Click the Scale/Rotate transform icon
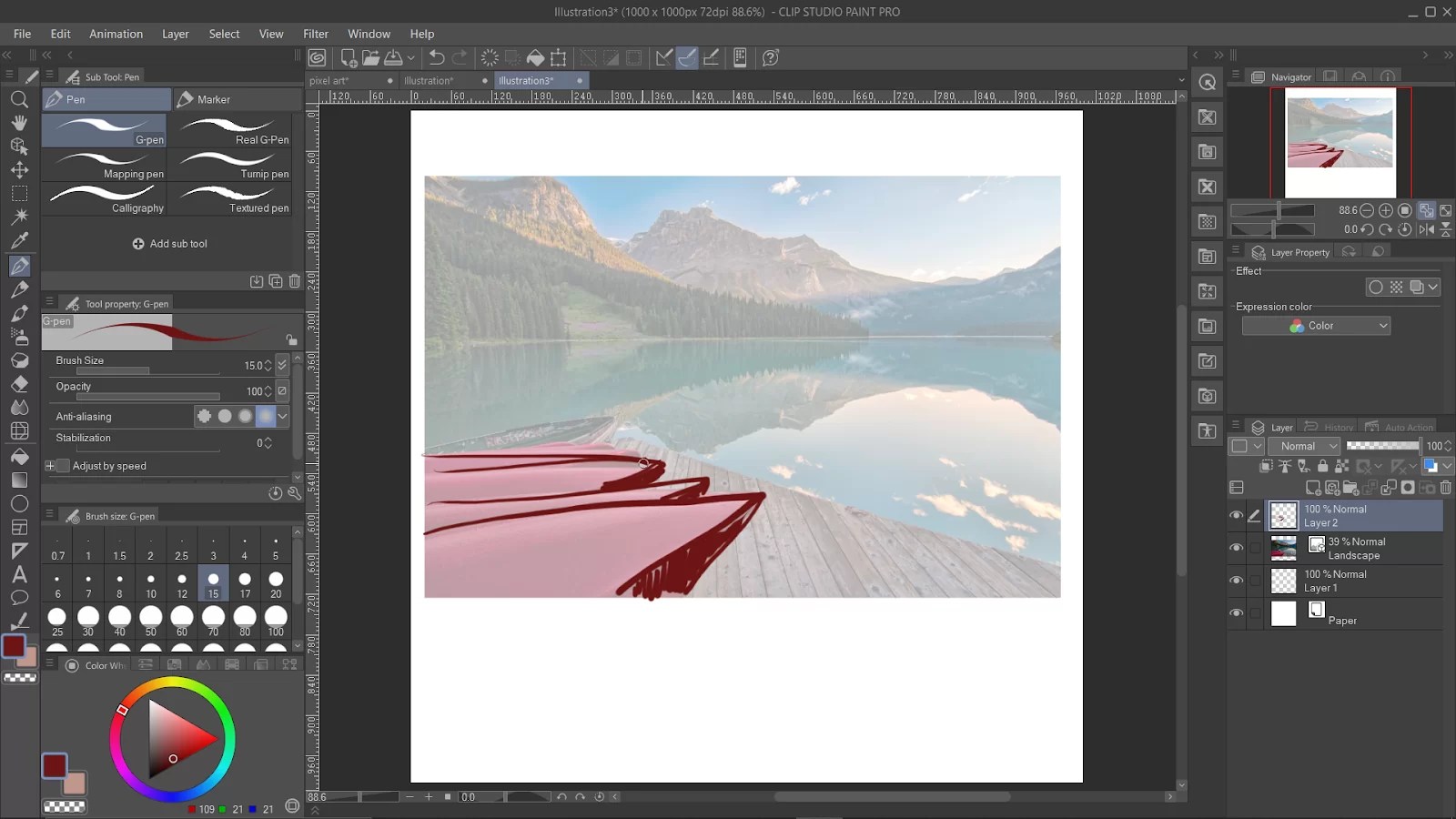 559,58
